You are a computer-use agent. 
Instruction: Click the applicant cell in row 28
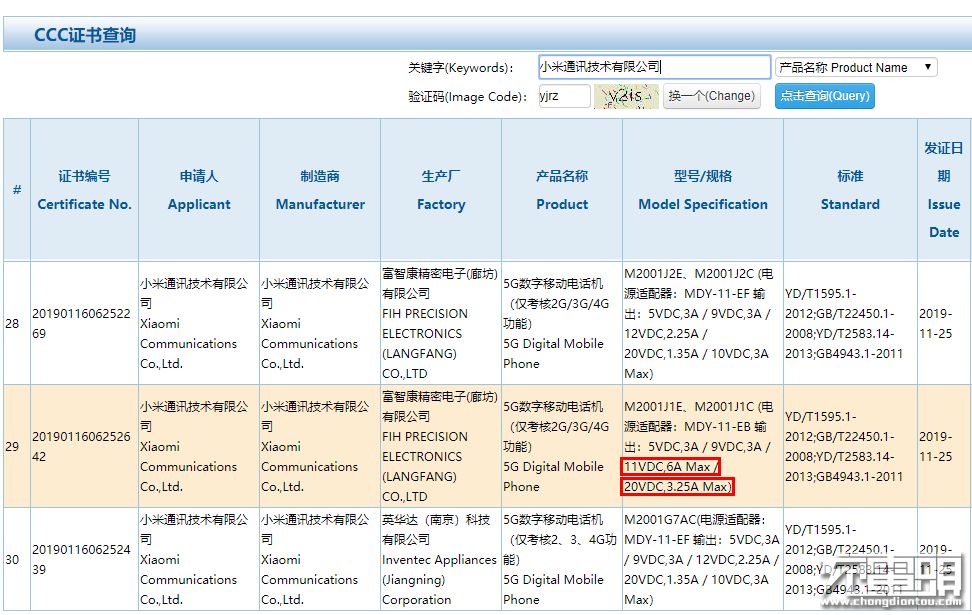pyautogui.click(x=199, y=324)
